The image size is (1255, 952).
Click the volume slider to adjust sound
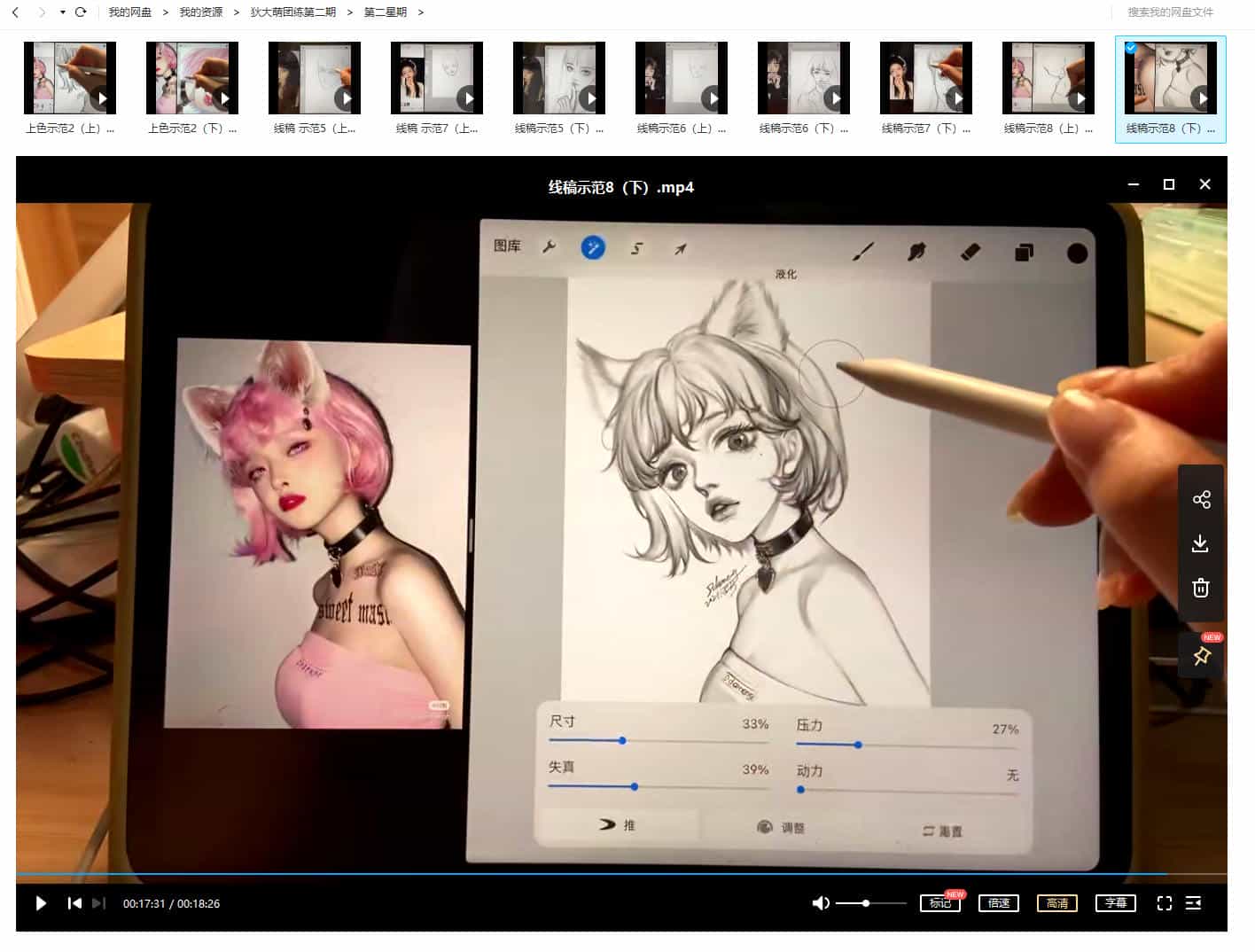pyautogui.click(x=864, y=903)
